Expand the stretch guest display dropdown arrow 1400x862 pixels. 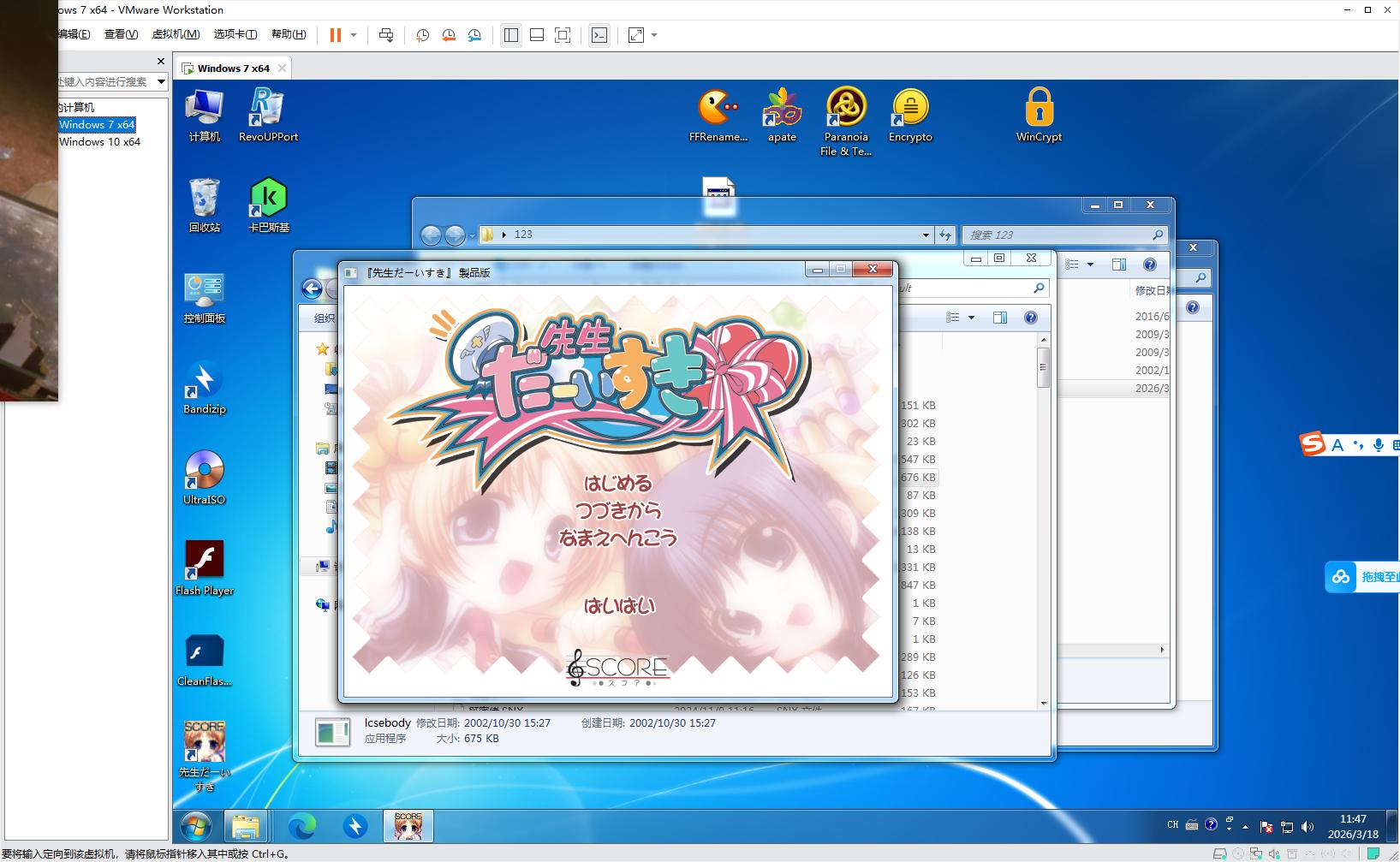654,35
